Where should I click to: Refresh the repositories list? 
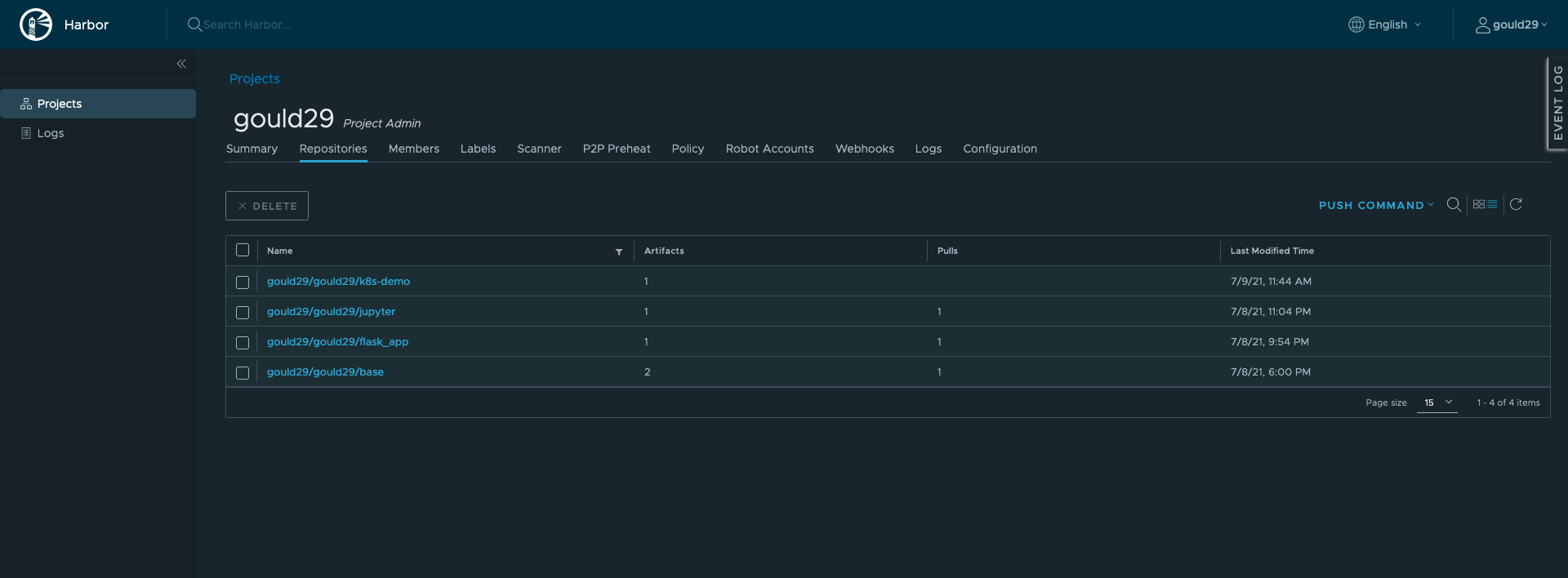[x=1516, y=204]
